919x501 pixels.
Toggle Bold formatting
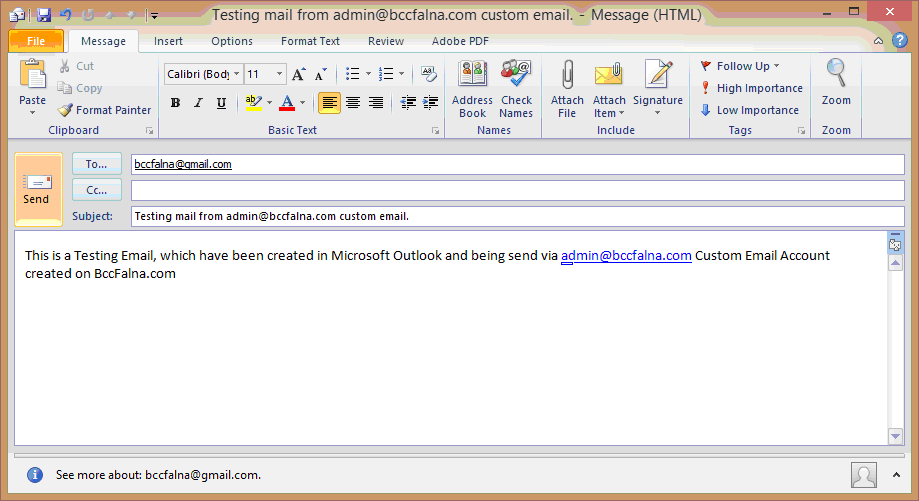tap(175, 103)
